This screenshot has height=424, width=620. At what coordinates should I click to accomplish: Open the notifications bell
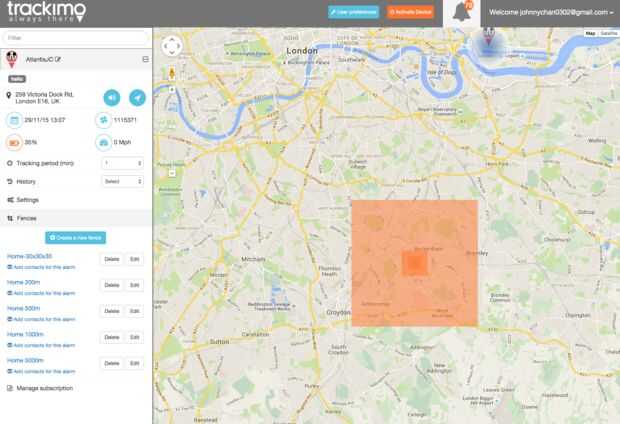461,12
